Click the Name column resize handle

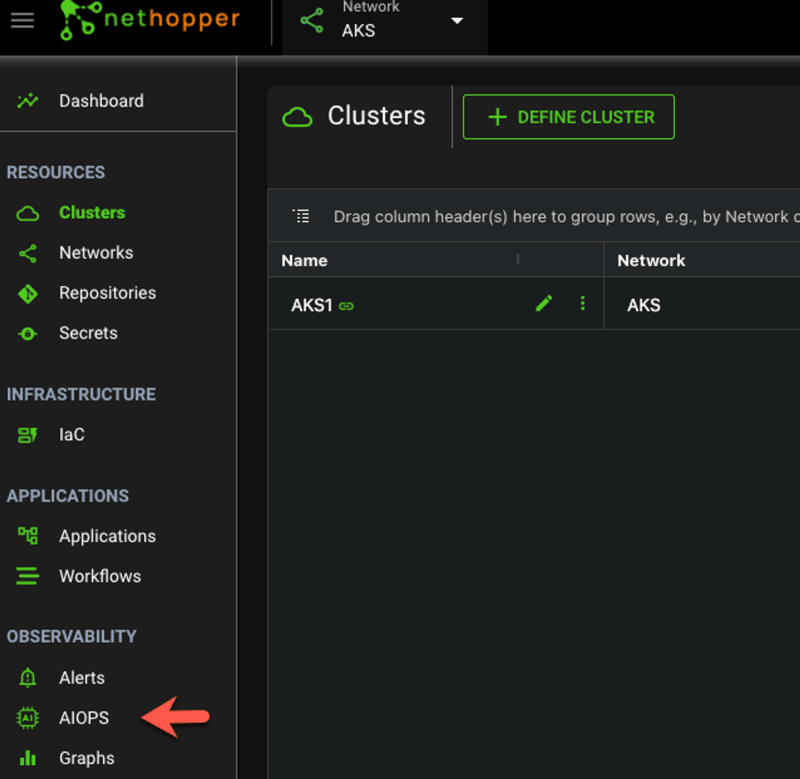(518, 260)
